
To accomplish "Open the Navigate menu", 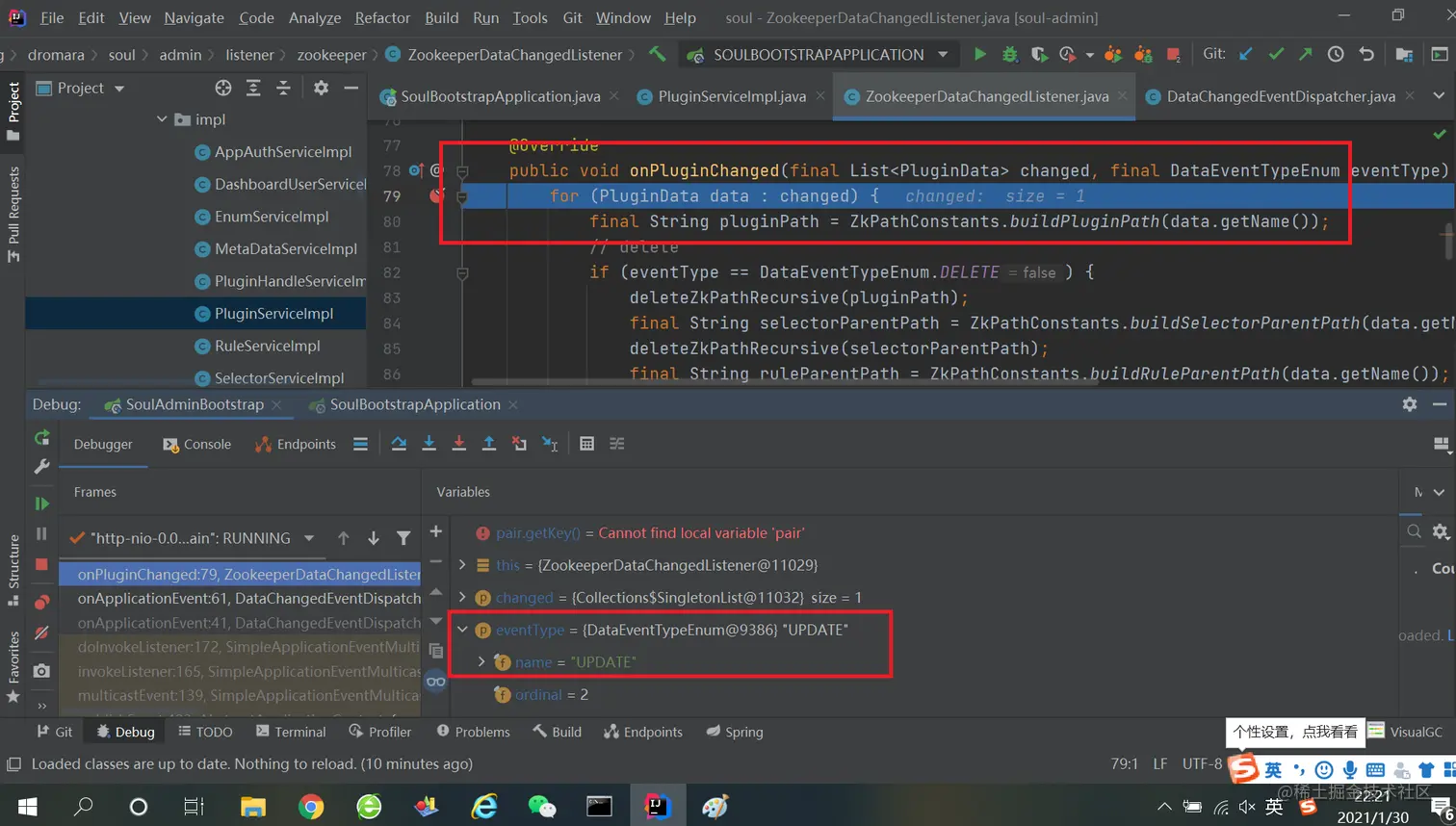I will click(194, 17).
